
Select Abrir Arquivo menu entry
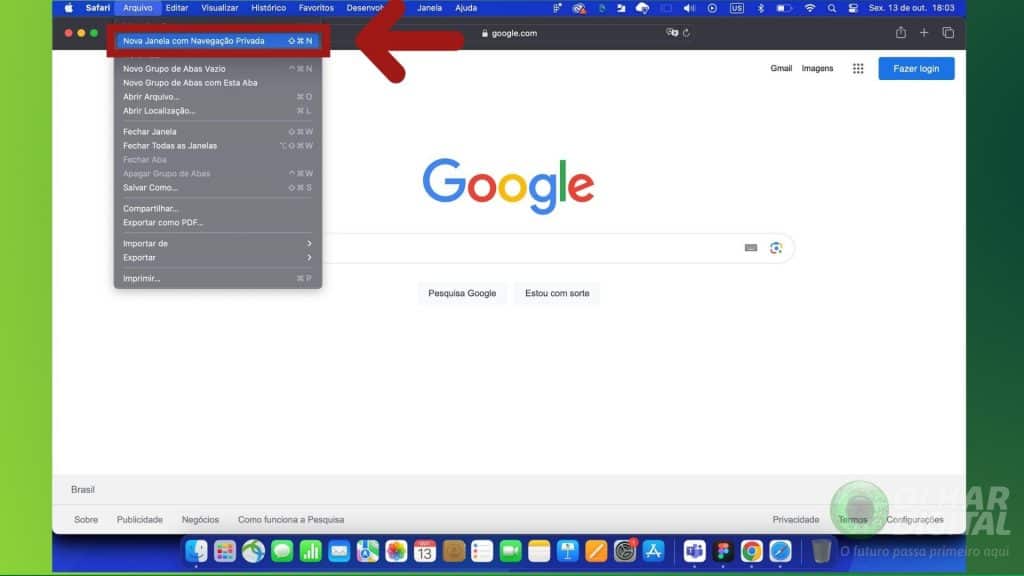[217, 97]
